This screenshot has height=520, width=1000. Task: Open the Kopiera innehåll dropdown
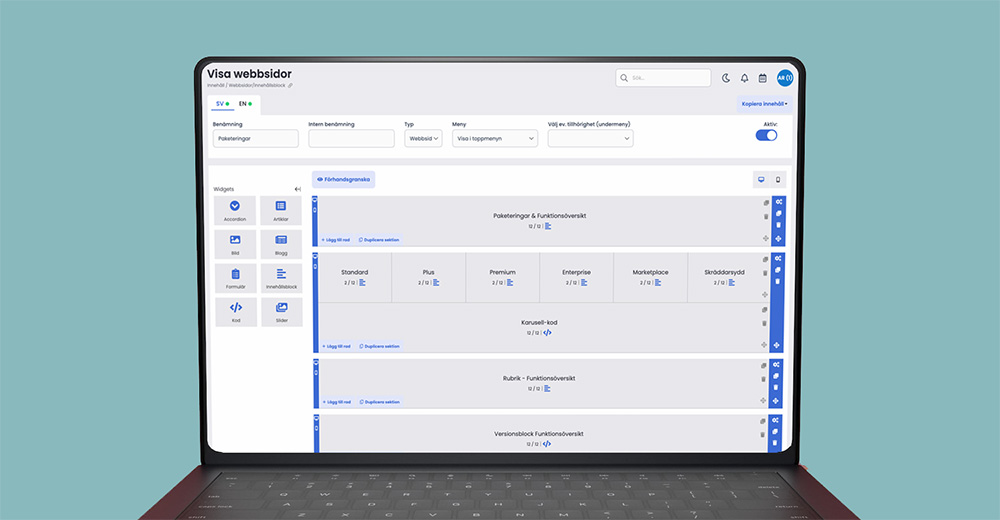[764, 103]
